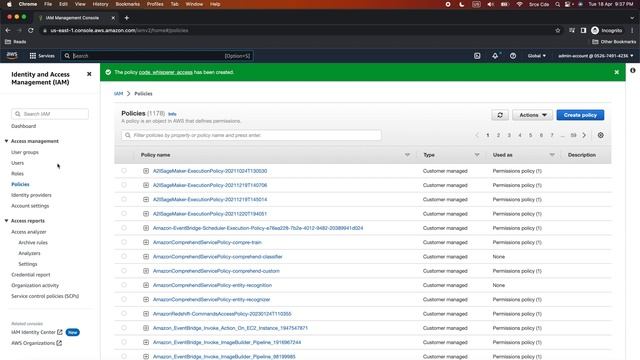Go to next page of policies
Image resolution: width=640 pixels, height=360 pixels.
point(584,135)
